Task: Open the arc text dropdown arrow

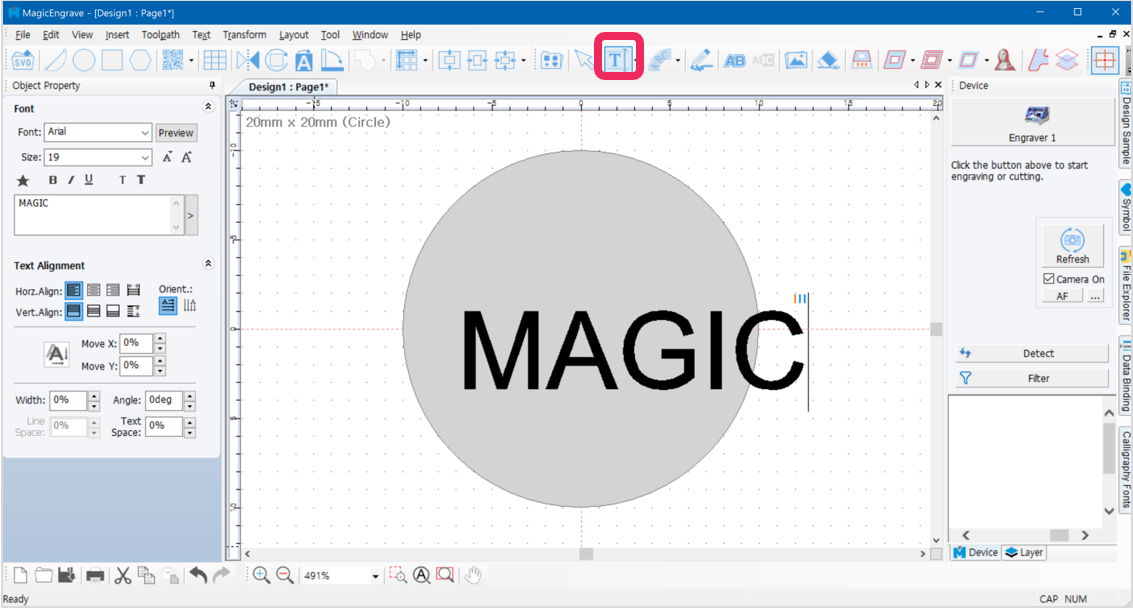Action: click(678, 61)
